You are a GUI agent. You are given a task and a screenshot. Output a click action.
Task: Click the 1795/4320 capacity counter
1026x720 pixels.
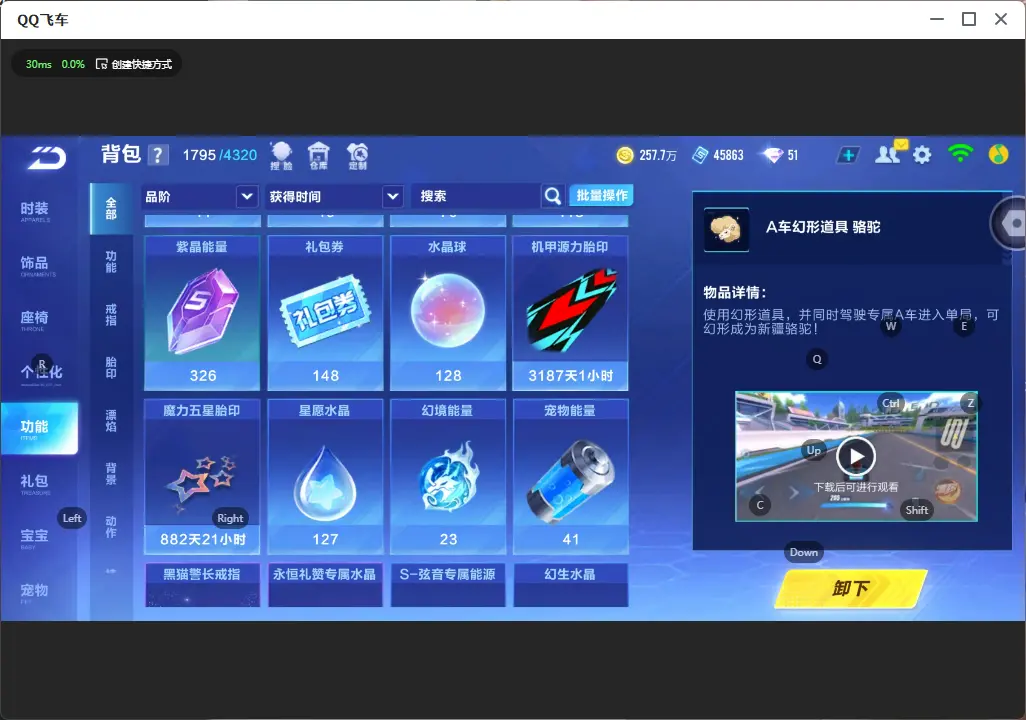point(220,155)
